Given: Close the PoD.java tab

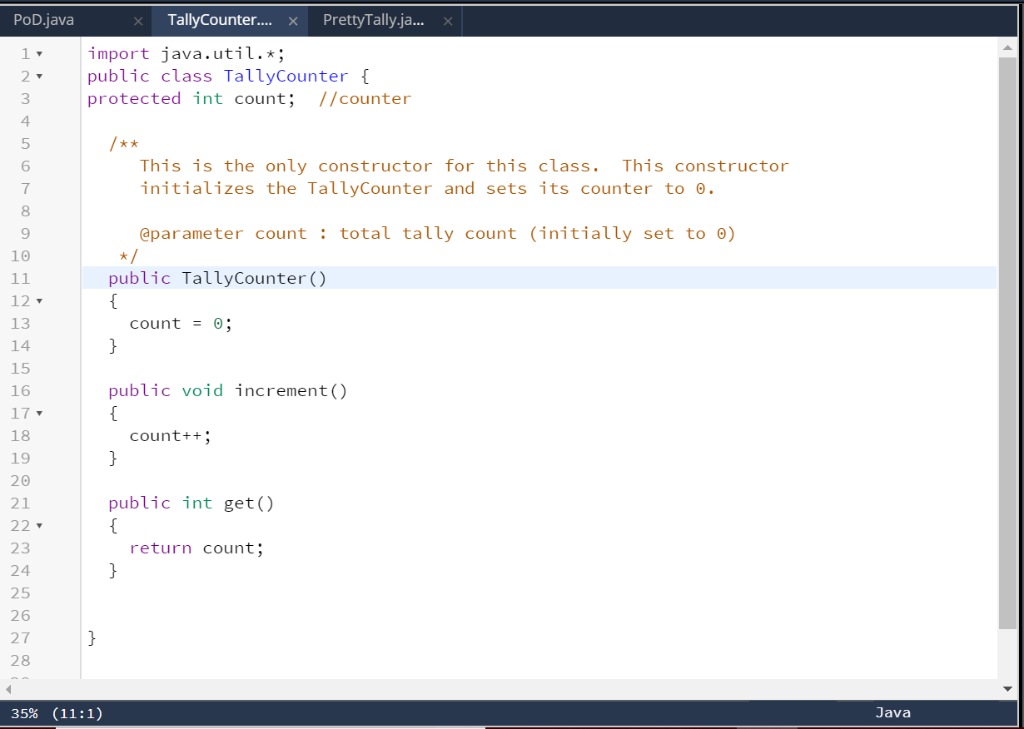Looking at the screenshot, I should 137,19.
